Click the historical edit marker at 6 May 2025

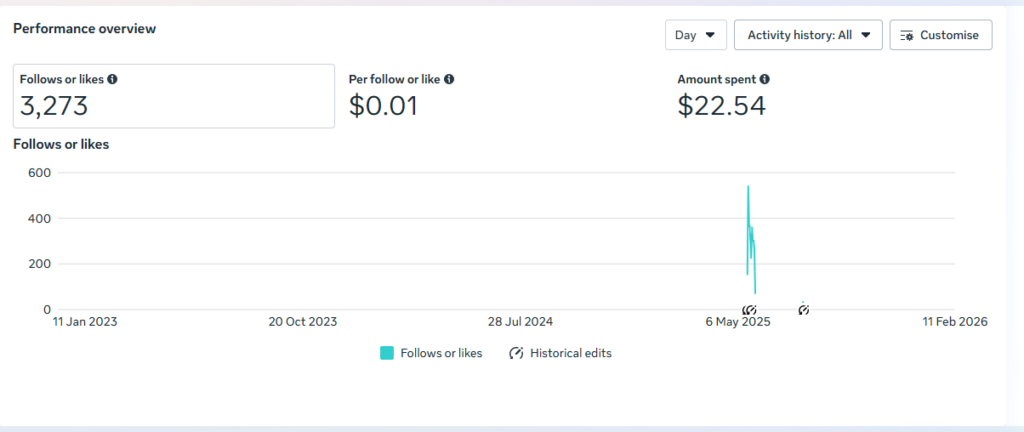pos(749,309)
